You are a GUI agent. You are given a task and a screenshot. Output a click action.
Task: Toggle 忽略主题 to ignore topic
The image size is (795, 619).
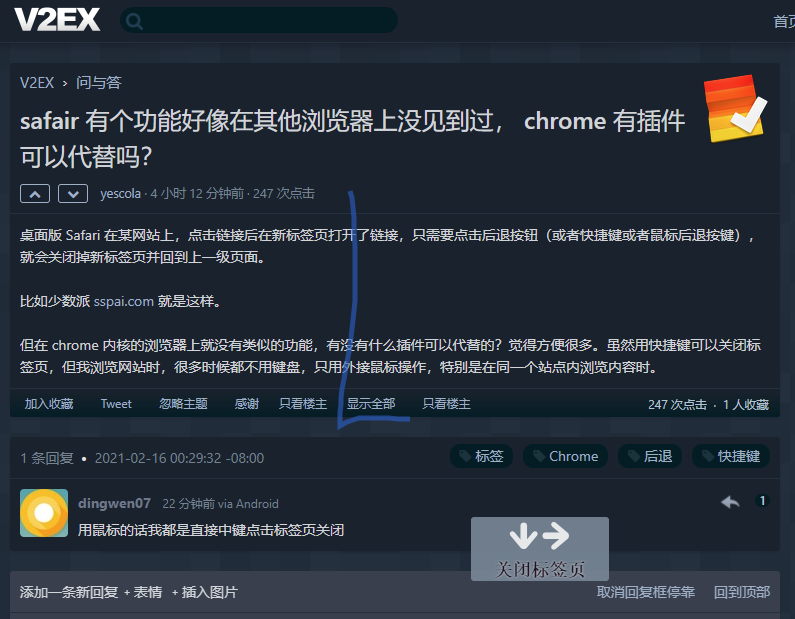[183, 404]
